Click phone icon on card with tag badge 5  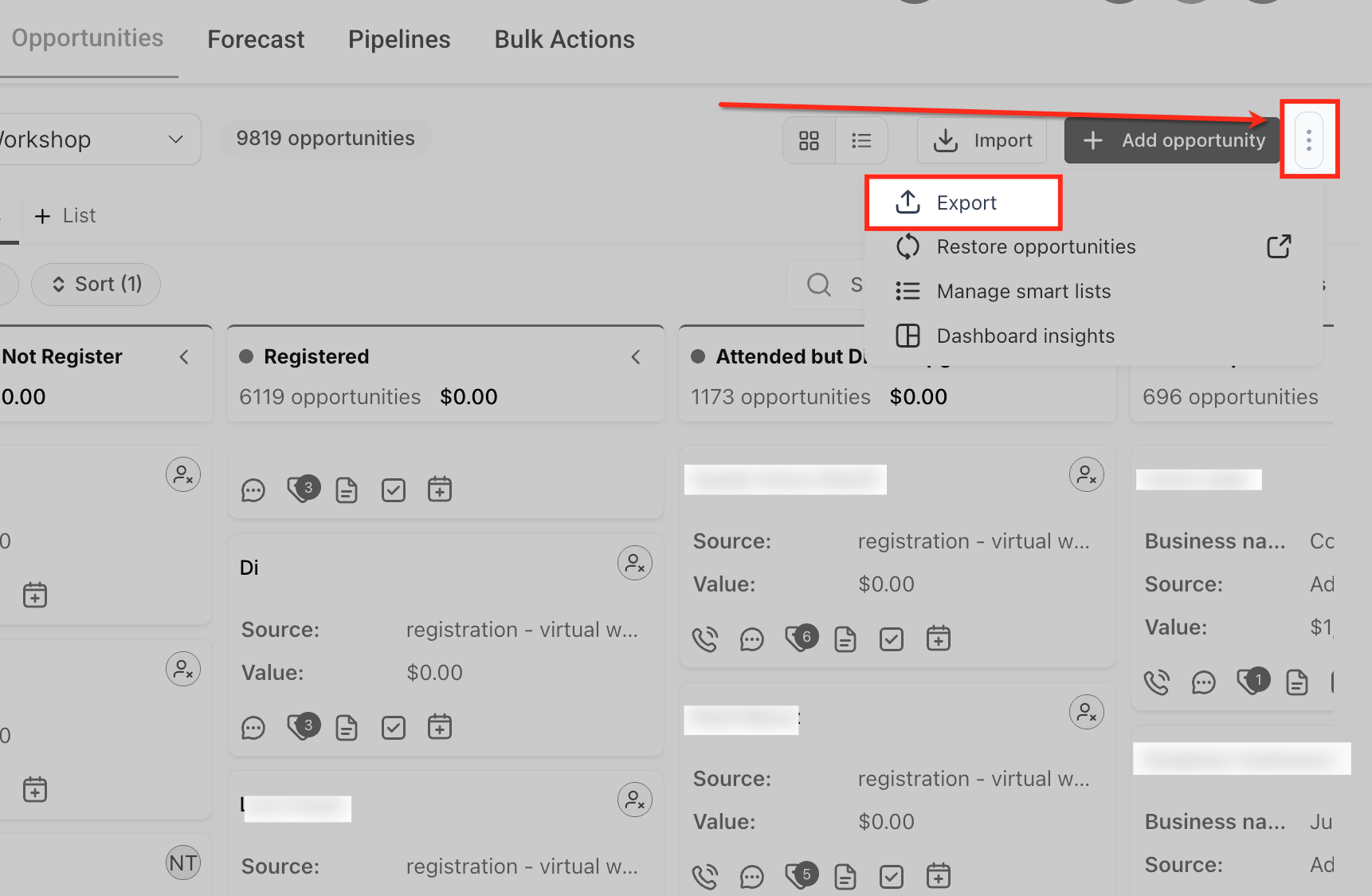click(705, 877)
